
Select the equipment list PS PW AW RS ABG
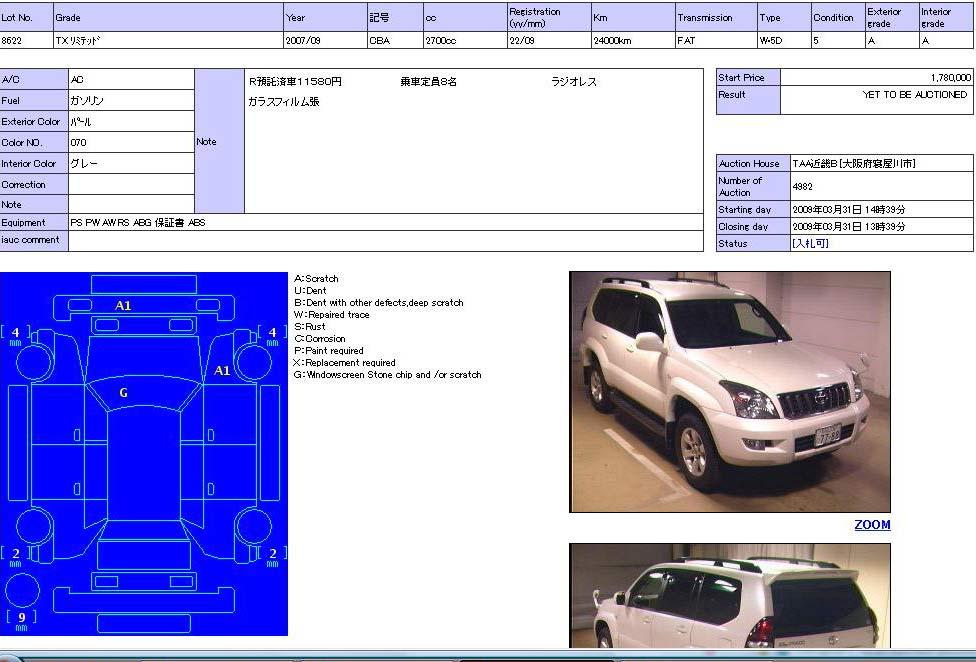(x=110, y=223)
